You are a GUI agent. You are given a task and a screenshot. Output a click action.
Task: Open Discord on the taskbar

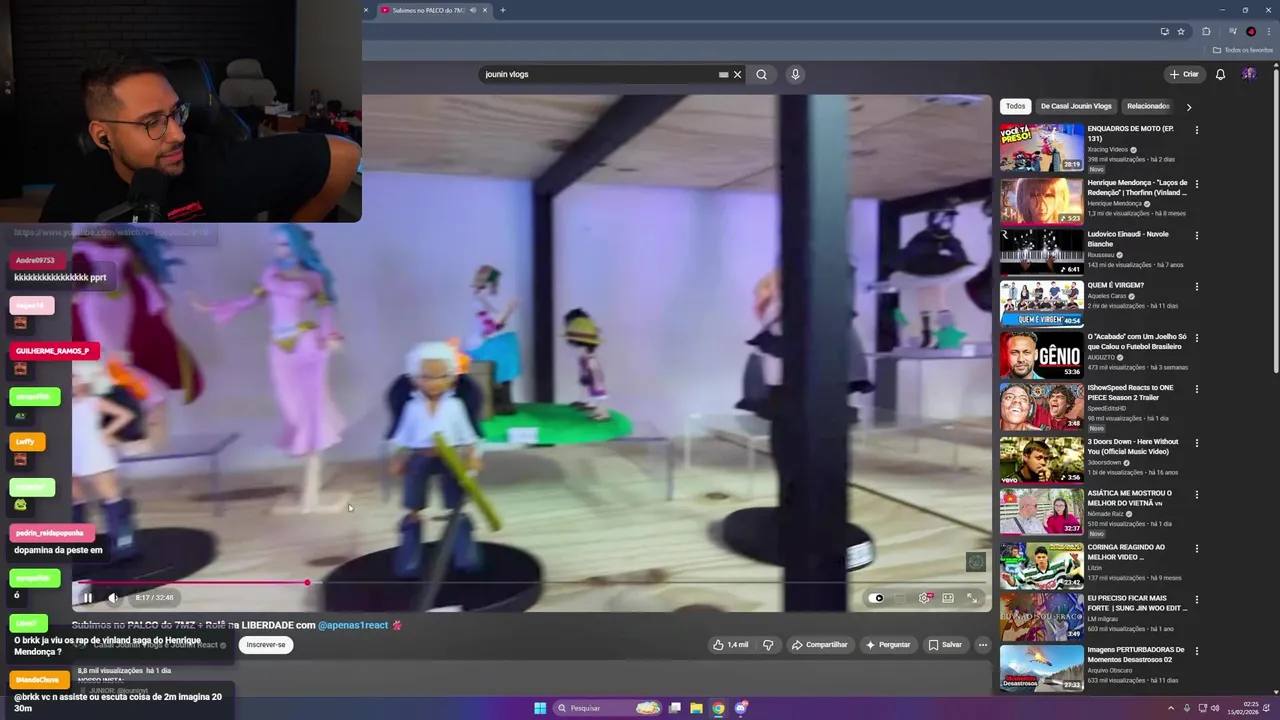(741, 708)
